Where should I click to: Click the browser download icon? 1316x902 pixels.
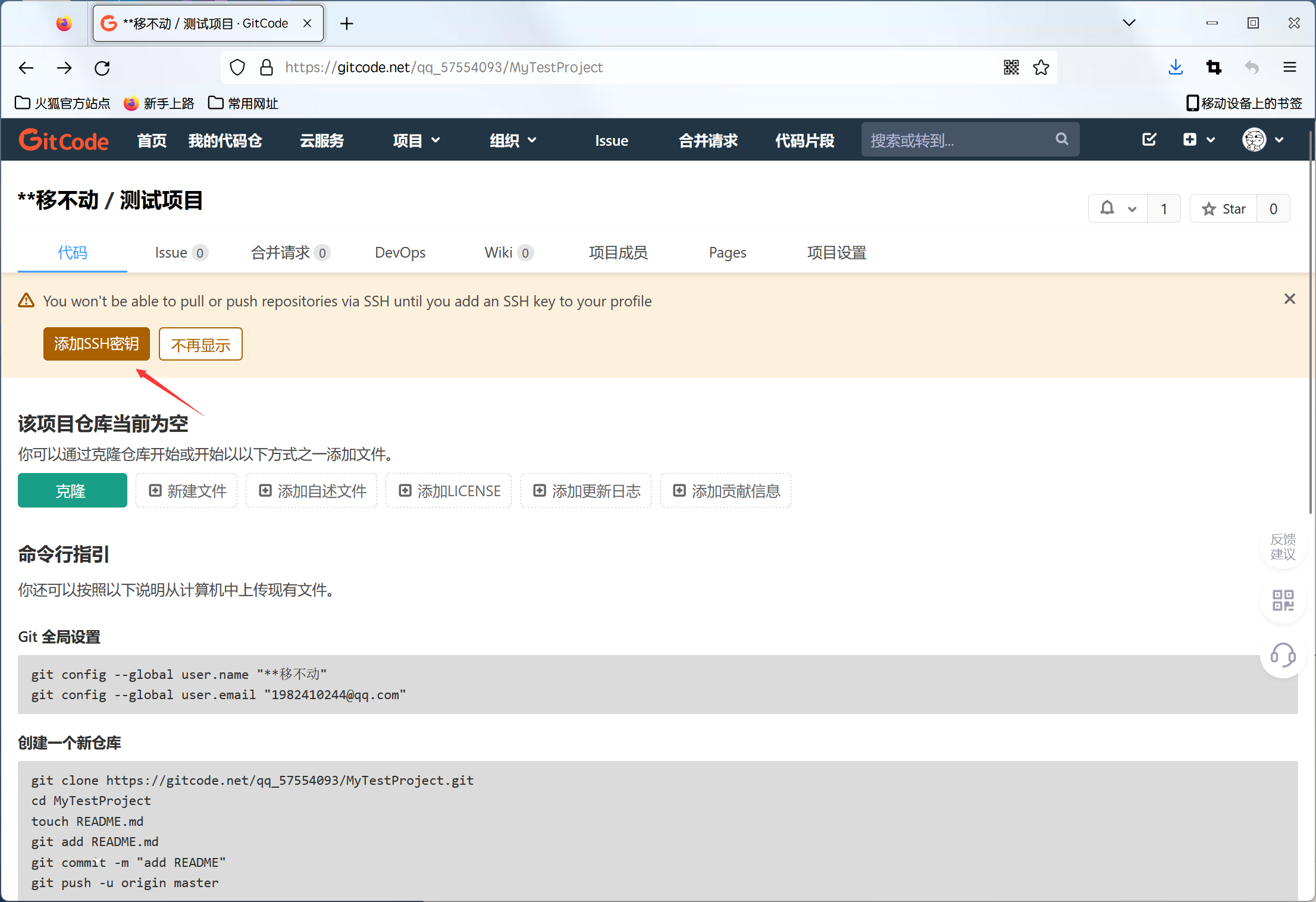(x=1175, y=67)
